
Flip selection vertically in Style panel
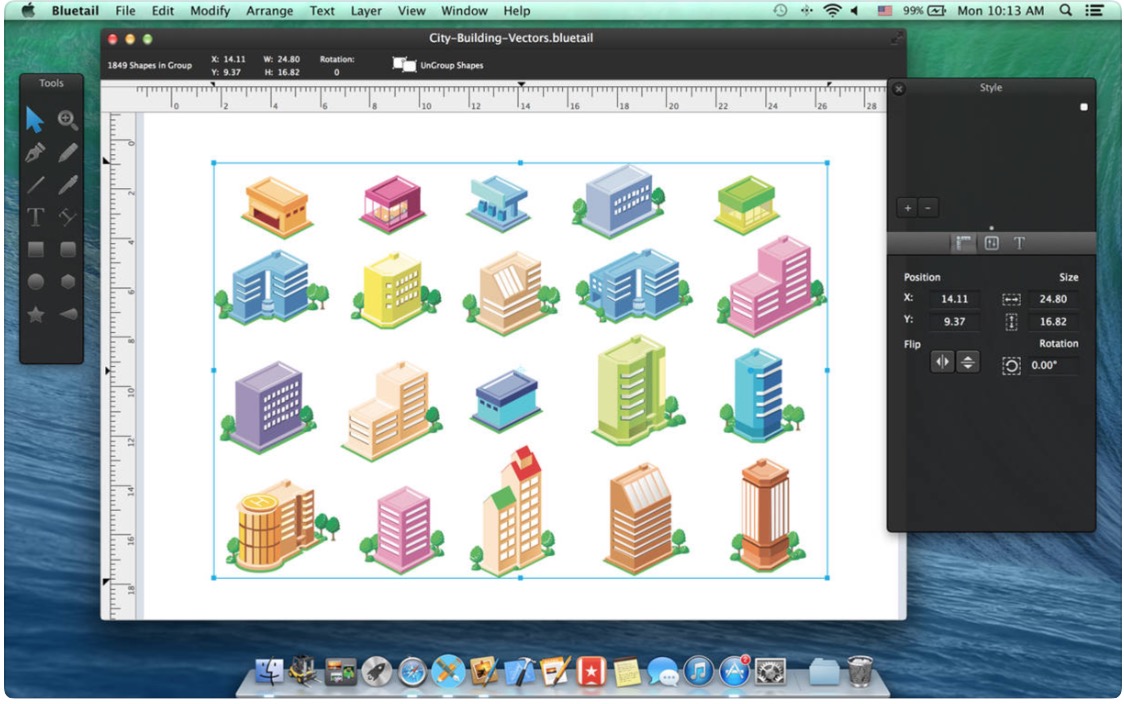pyautogui.click(x=967, y=363)
